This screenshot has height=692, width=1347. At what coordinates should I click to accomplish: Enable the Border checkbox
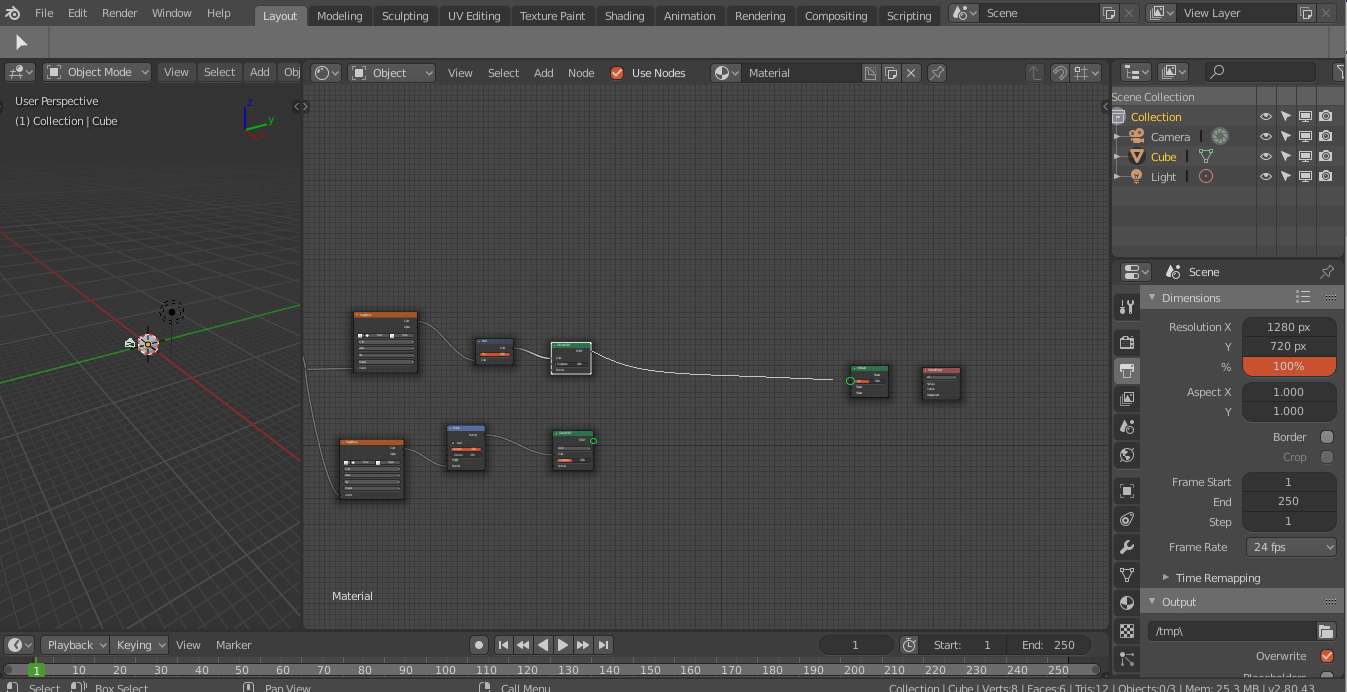pos(1327,437)
